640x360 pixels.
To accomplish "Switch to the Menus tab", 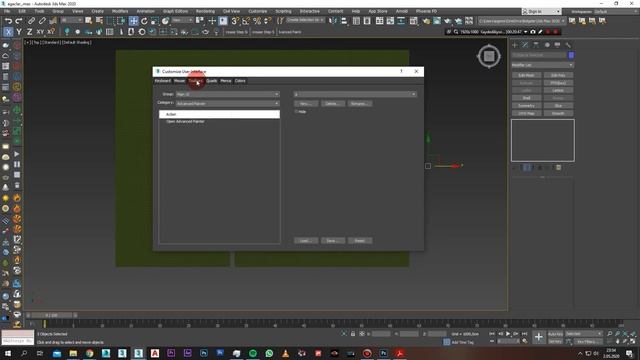I will tap(226, 81).
